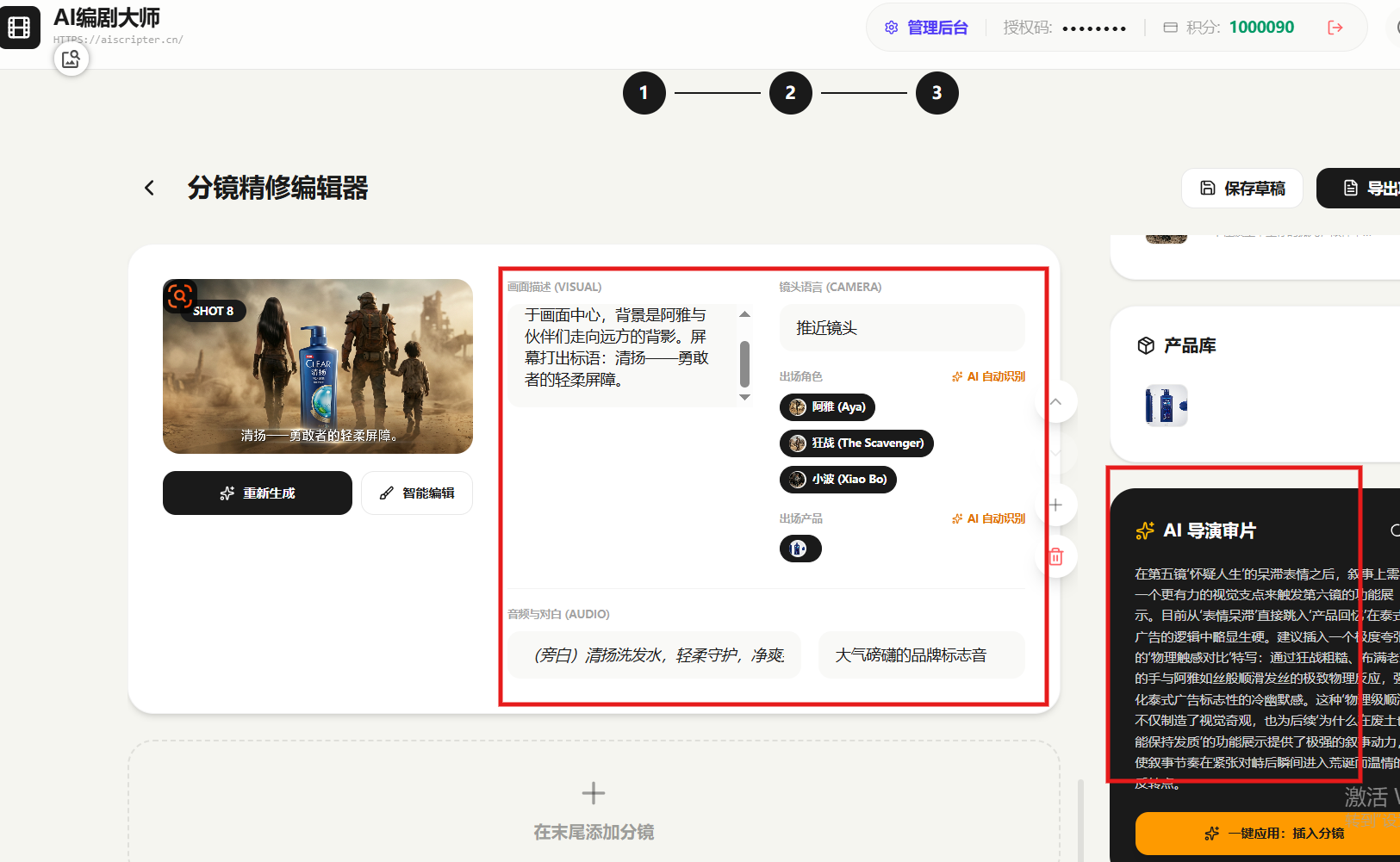Image resolution: width=1400 pixels, height=862 pixels.
Task: Move the shot up with the chevron button
Action: point(1055,402)
